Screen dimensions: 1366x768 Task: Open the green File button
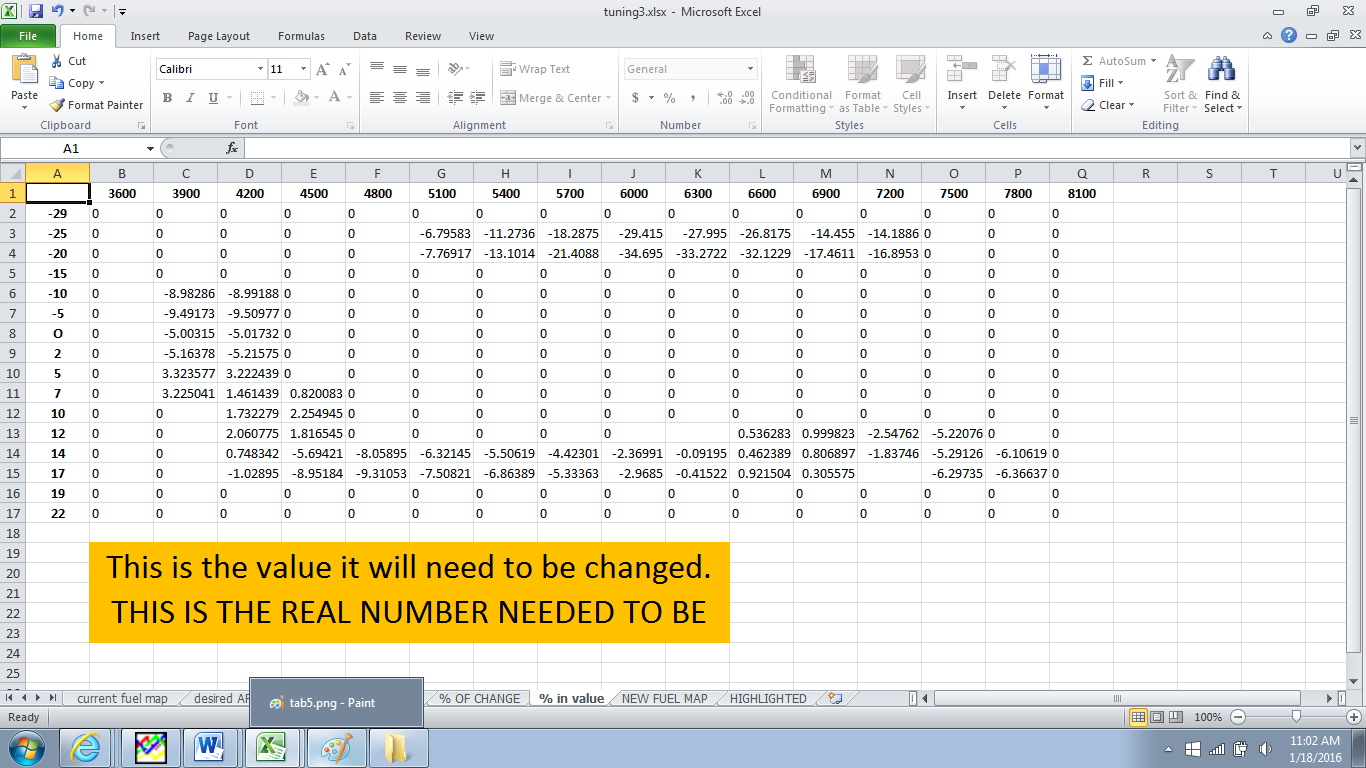tap(28, 36)
